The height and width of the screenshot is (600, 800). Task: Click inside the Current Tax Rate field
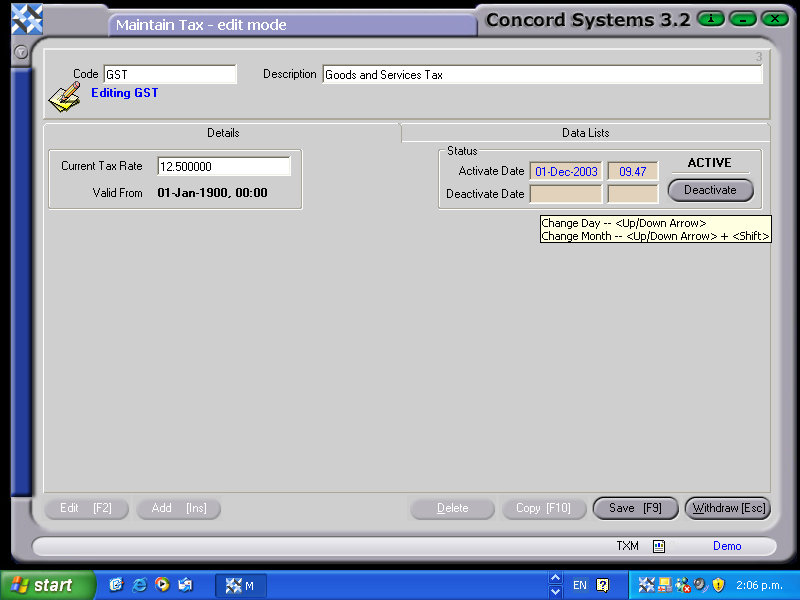click(223, 166)
